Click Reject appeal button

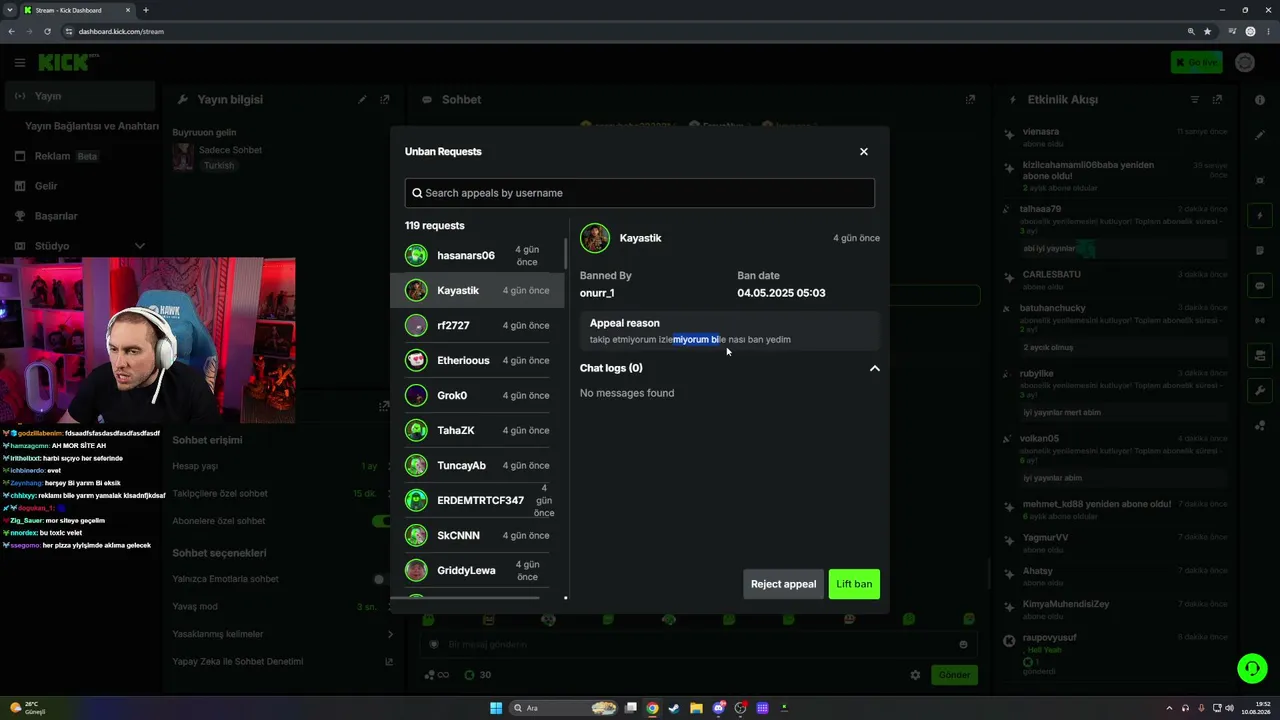783,584
